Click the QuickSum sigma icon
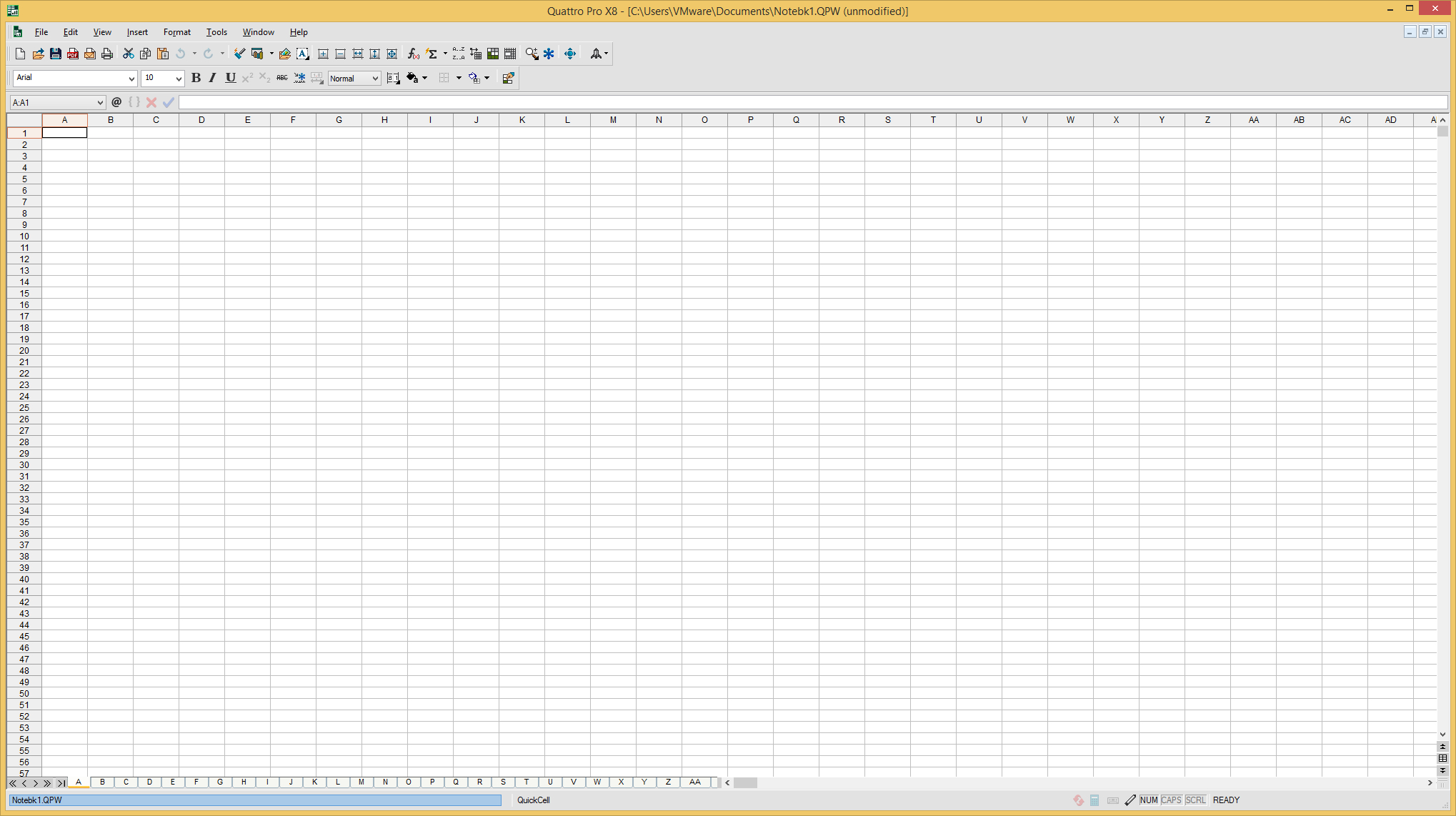Image resolution: width=1456 pixels, height=816 pixels. pos(432,54)
